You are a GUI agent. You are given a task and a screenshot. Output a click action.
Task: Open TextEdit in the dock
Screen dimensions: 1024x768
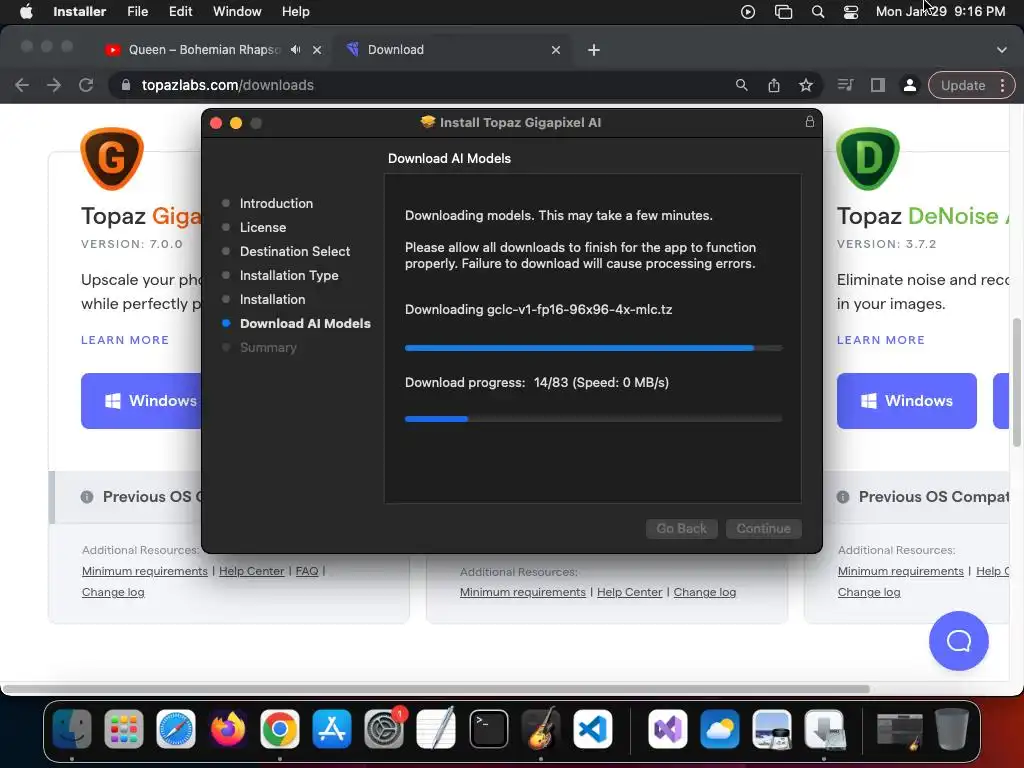pos(436,729)
